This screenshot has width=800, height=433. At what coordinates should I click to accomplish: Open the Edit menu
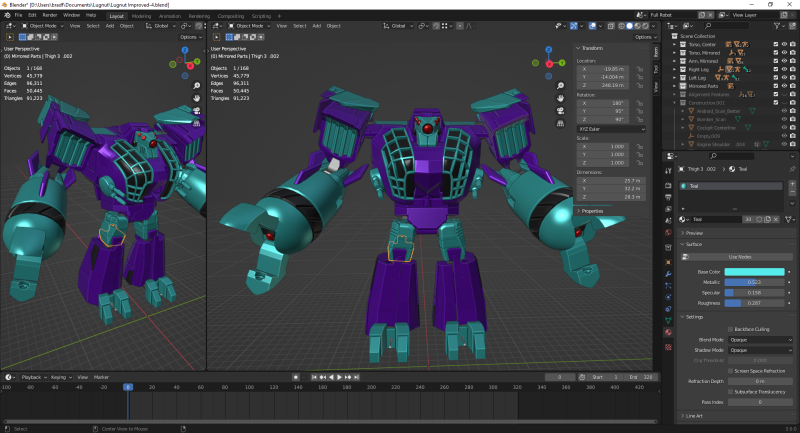[x=32, y=15]
